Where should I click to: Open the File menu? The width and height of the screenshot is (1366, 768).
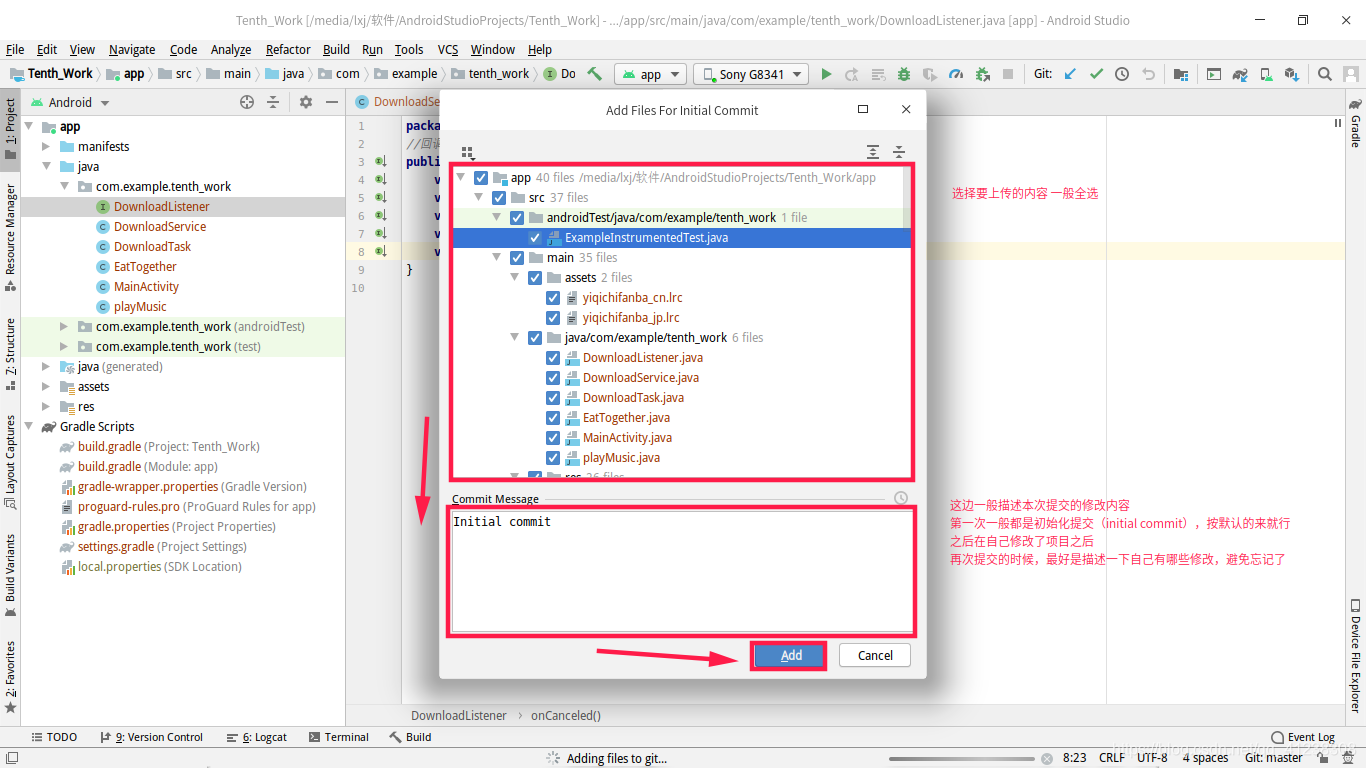pos(15,49)
